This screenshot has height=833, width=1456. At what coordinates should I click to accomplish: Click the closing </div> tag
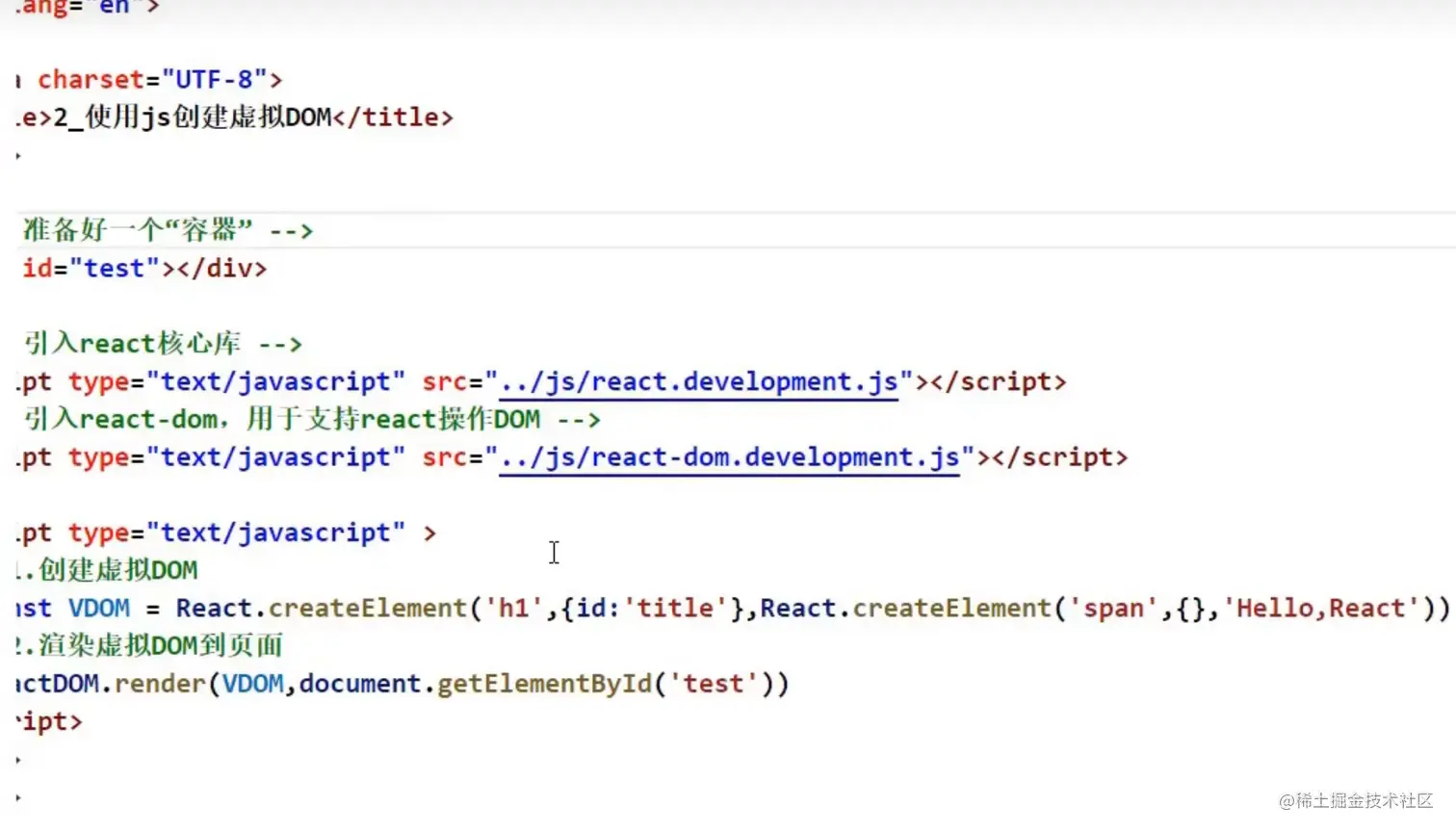(x=221, y=269)
